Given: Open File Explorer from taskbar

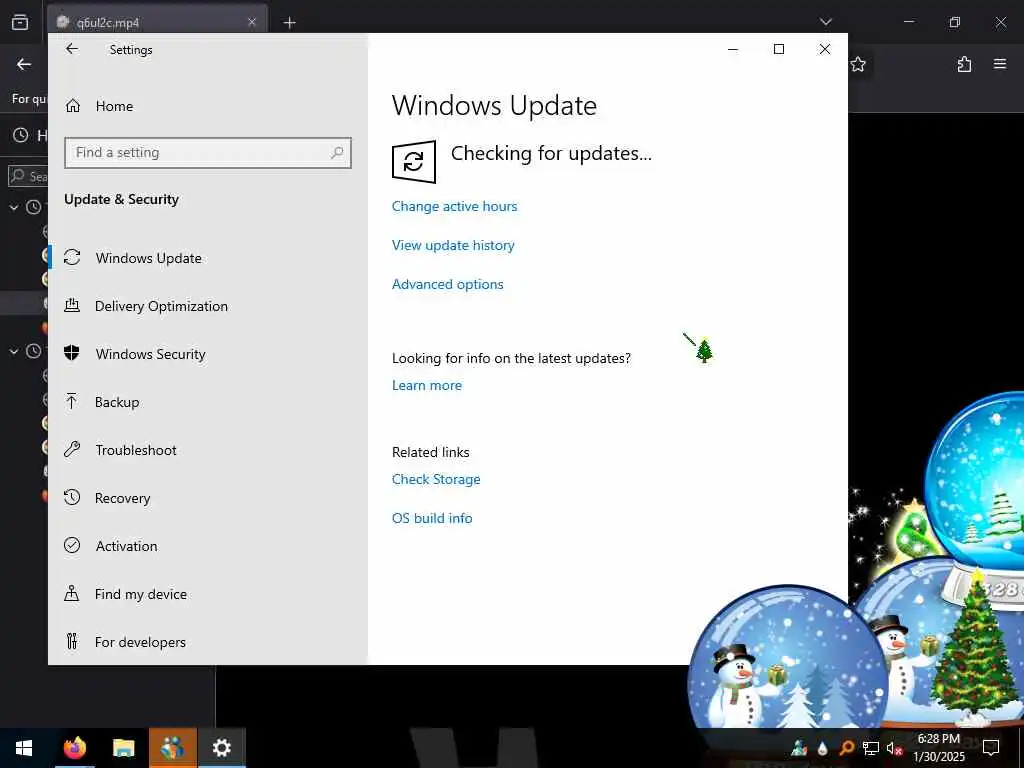Looking at the screenshot, I should (x=123, y=748).
